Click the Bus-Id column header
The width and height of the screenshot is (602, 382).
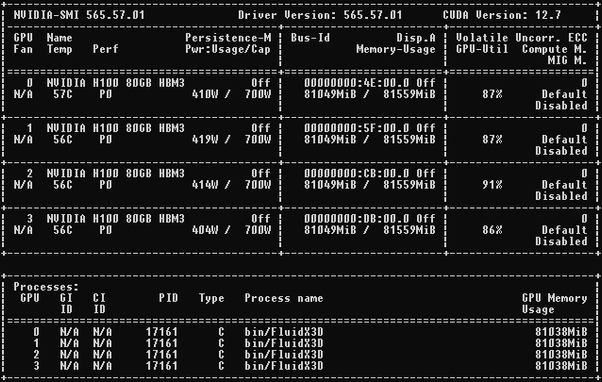(310, 38)
